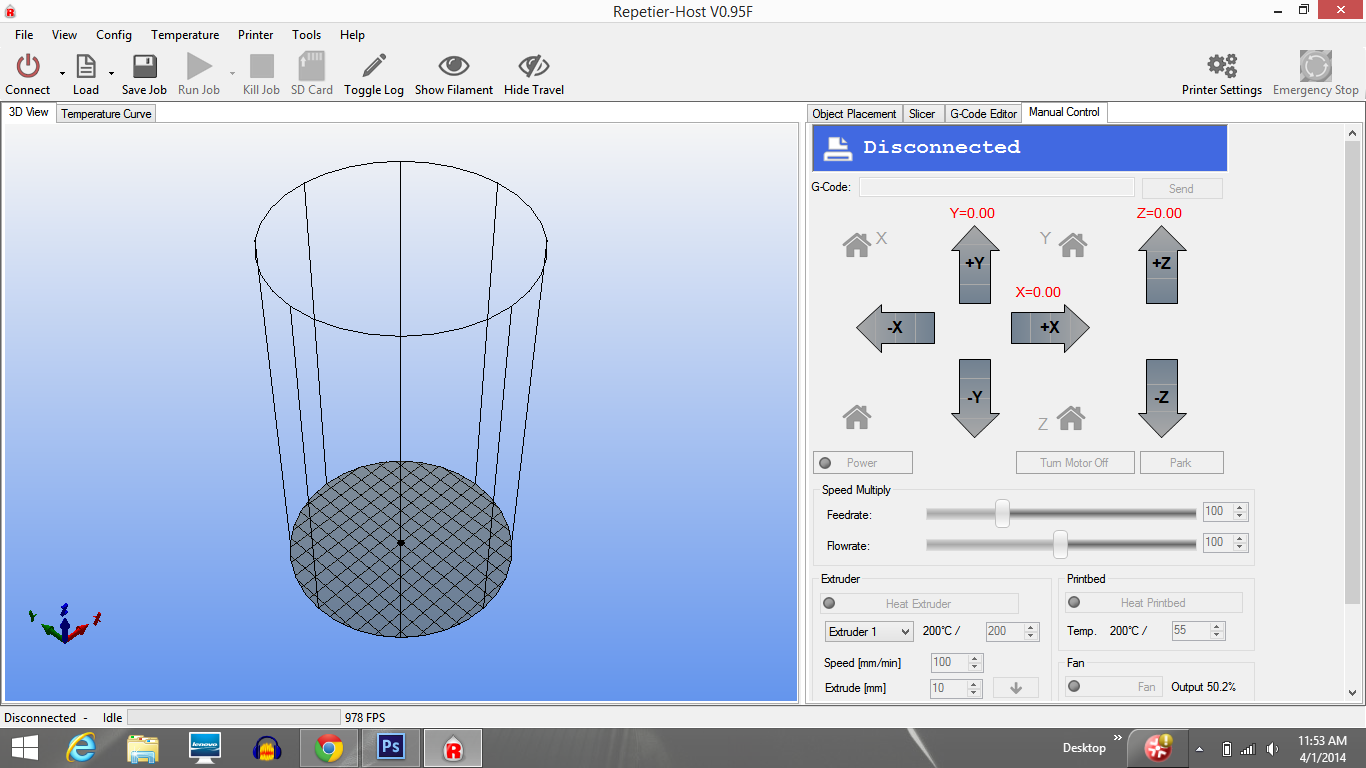Open the Connect dropdown arrow
This screenshot has width=1366, height=768.
coord(62,73)
